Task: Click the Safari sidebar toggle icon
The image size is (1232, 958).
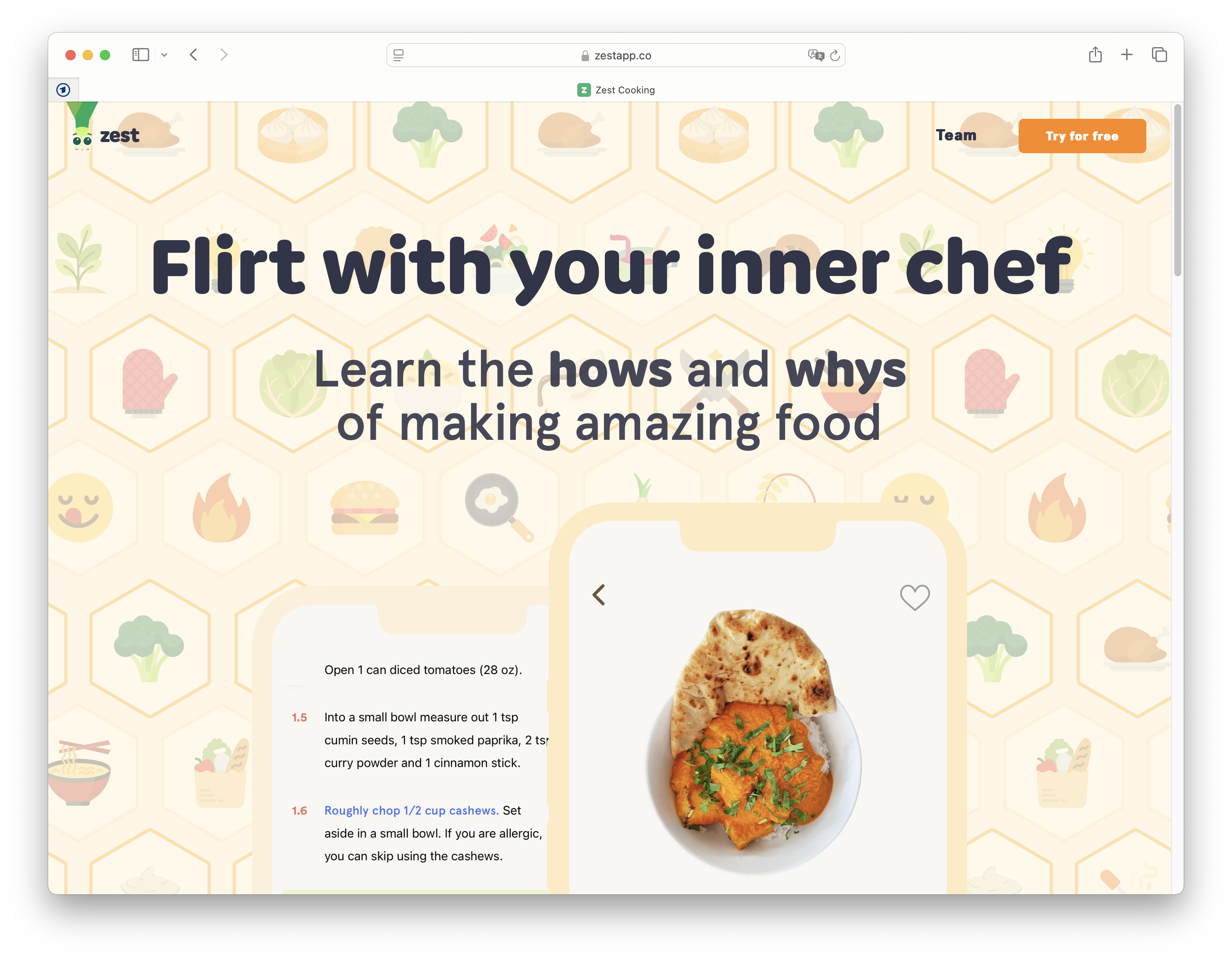Action: [141, 55]
